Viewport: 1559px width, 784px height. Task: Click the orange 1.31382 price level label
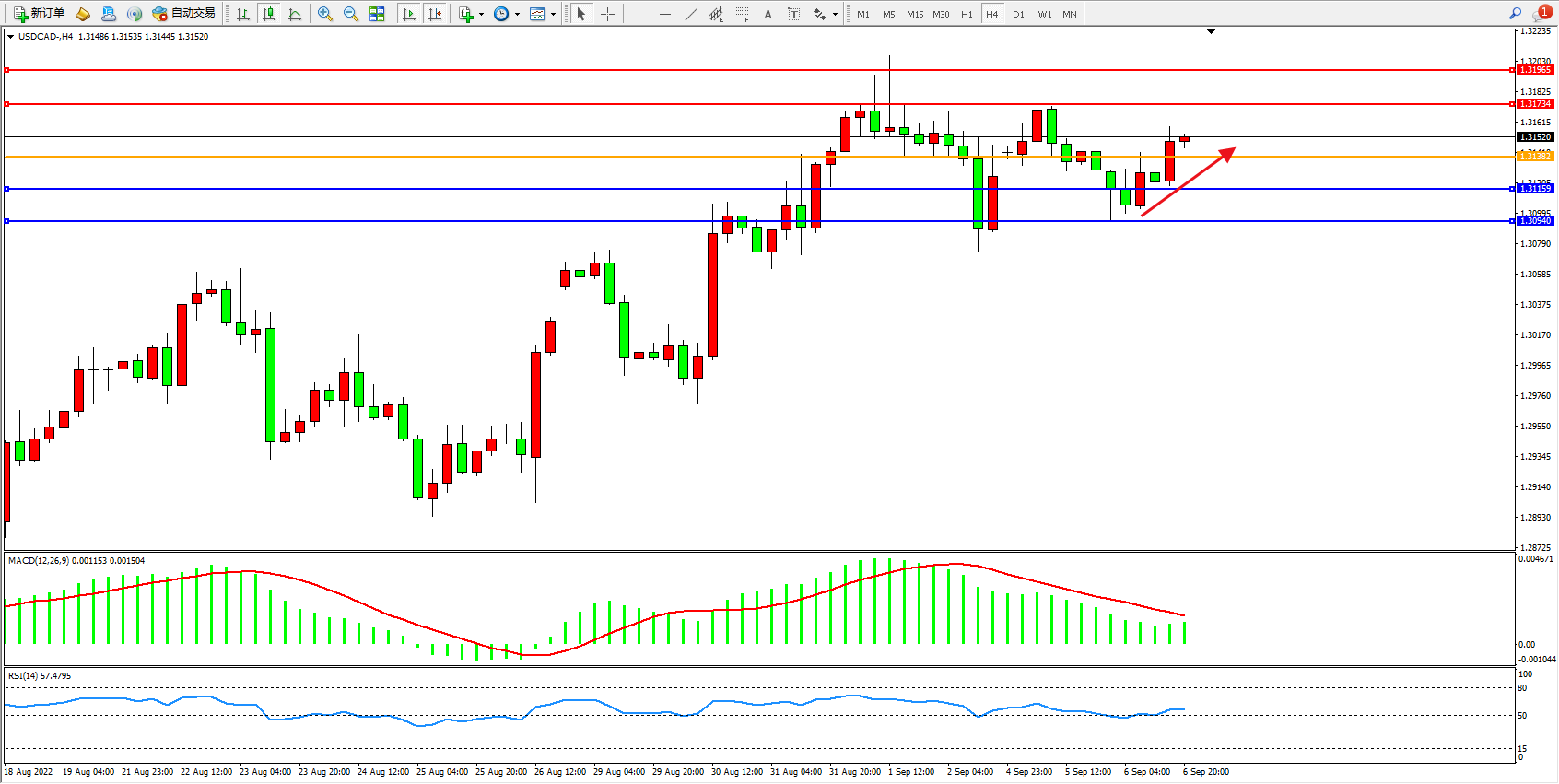(x=1535, y=157)
